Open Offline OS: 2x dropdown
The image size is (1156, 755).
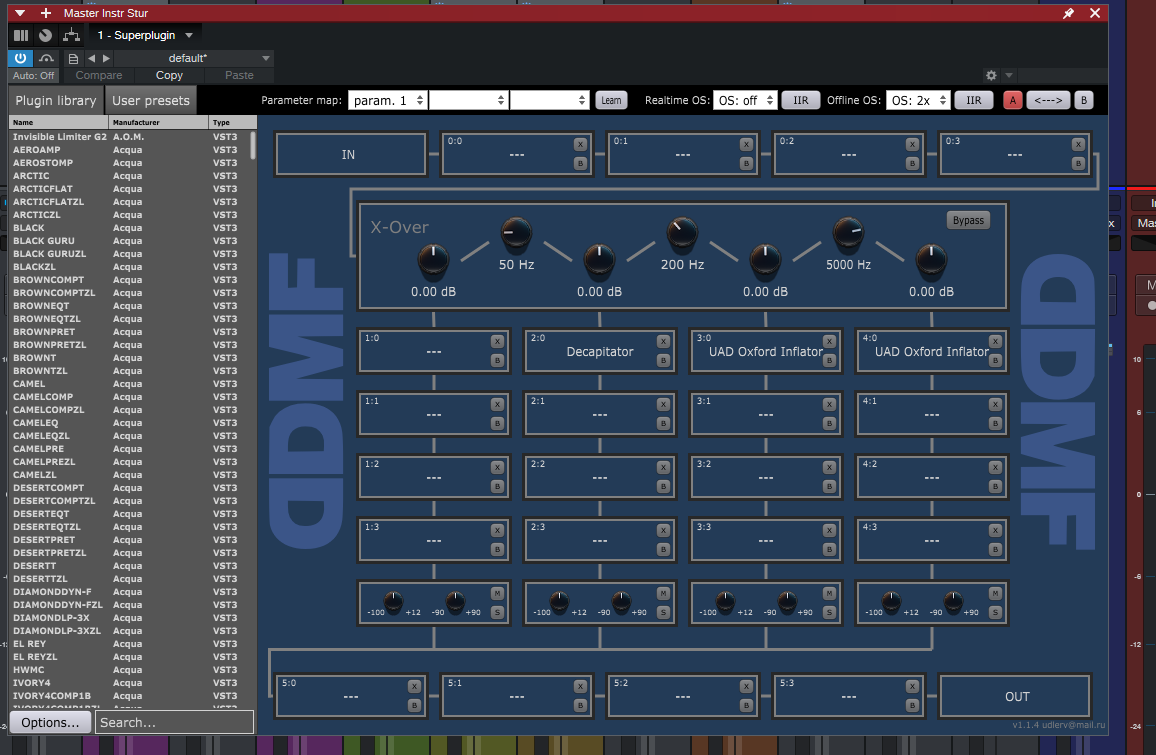coord(918,100)
